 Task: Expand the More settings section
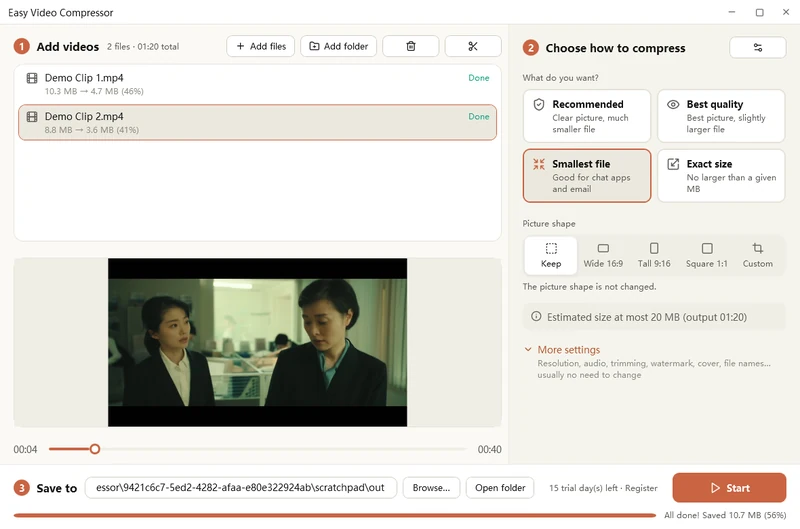(x=568, y=349)
